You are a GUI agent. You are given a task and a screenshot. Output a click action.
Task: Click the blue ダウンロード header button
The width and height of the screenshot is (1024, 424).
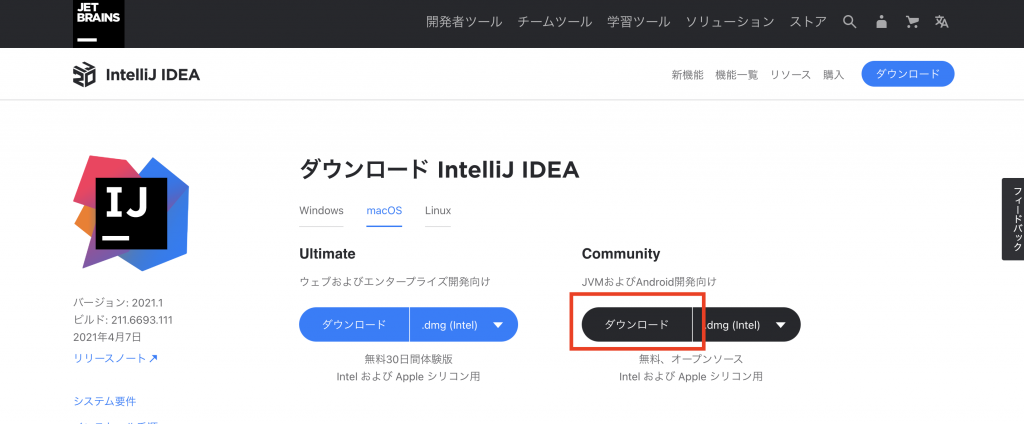908,74
